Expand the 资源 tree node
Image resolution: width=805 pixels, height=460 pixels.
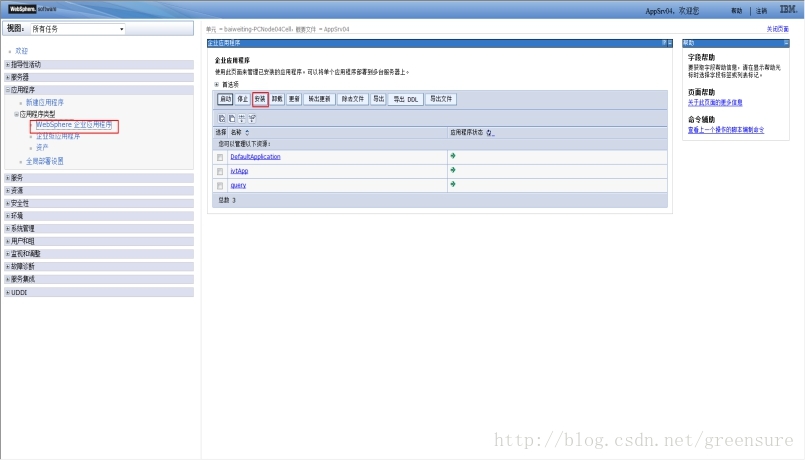pos(8,190)
